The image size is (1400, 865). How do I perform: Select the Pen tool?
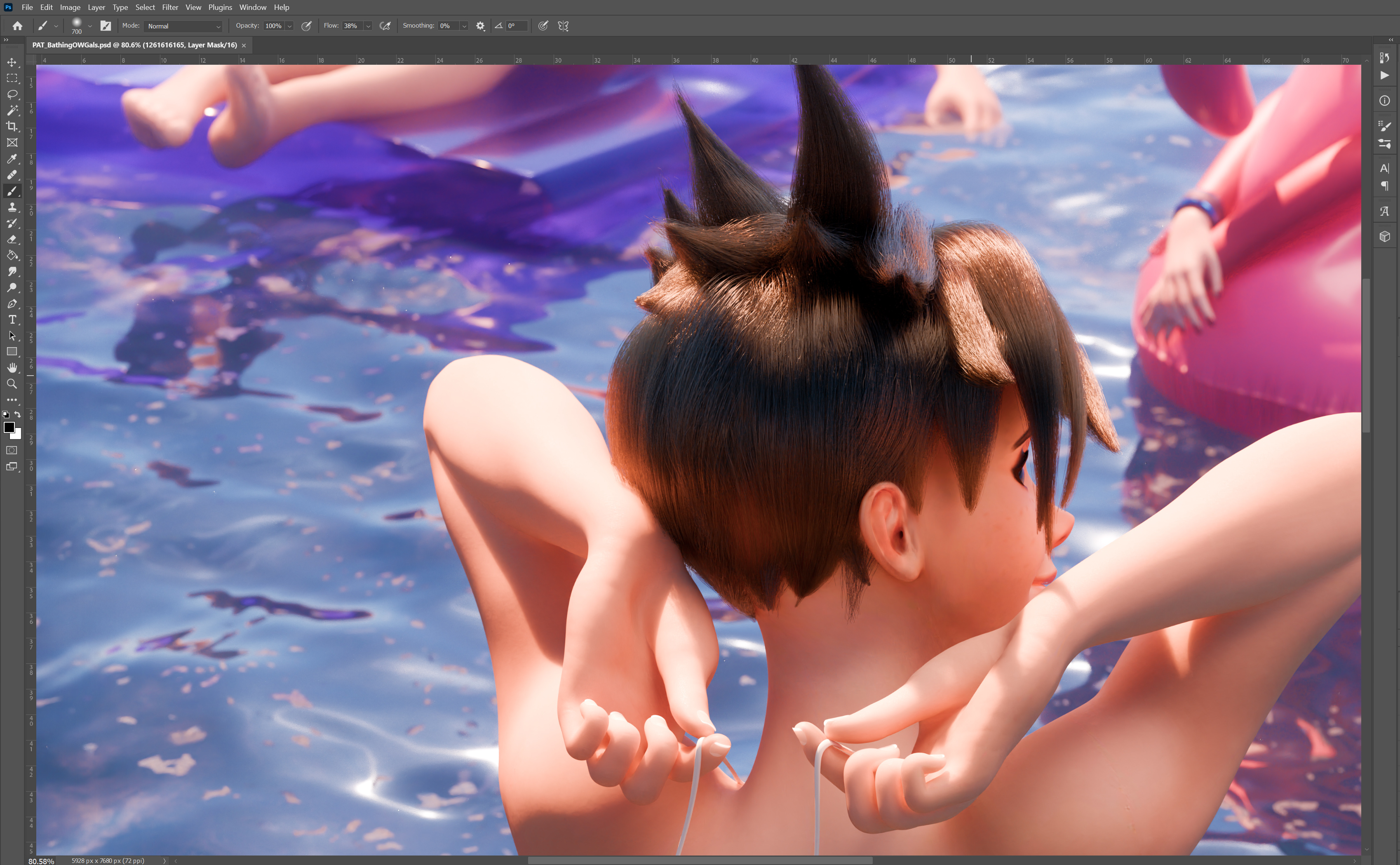coord(12,303)
